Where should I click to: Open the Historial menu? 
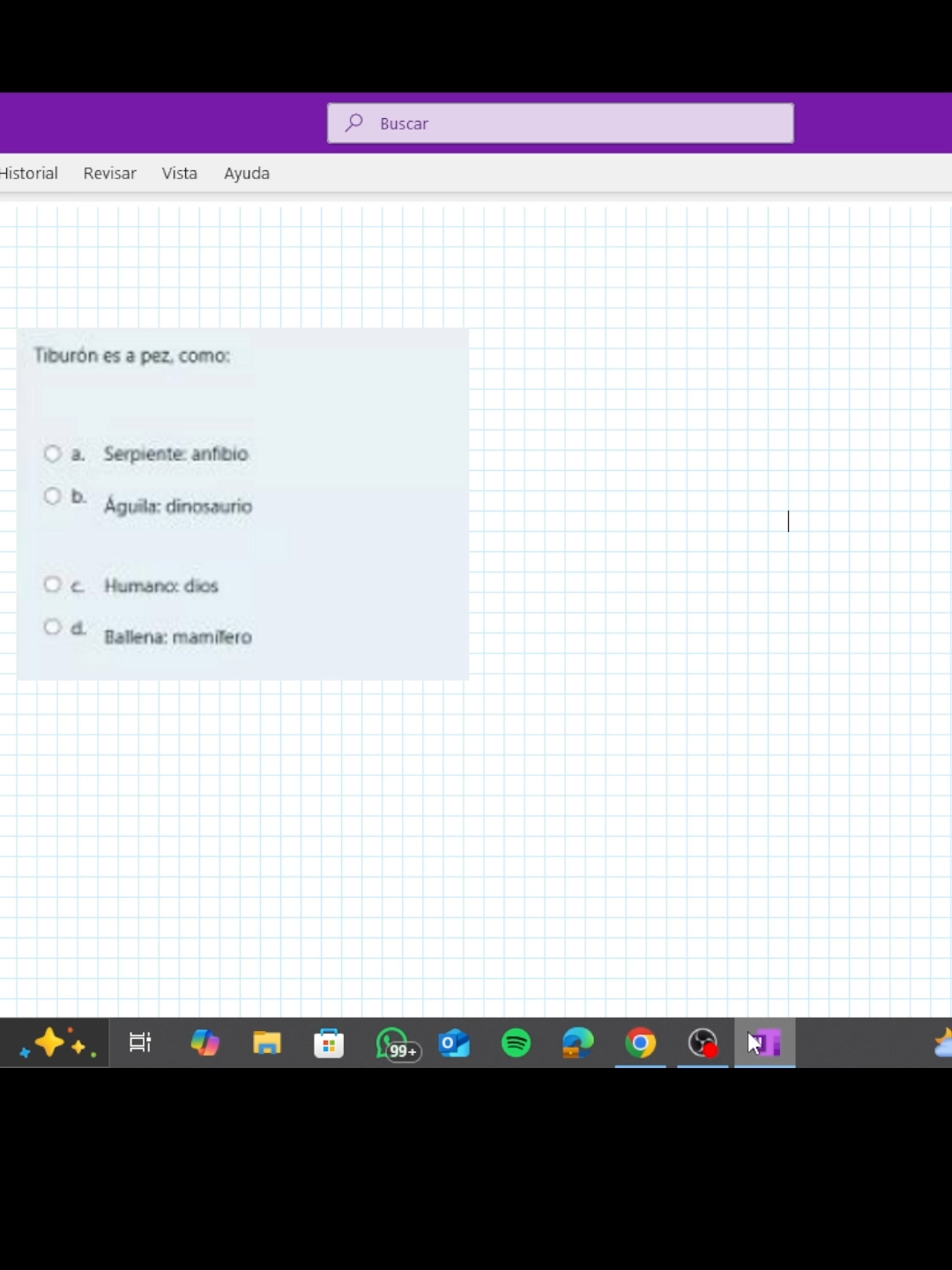pyautogui.click(x=28, y=173)
